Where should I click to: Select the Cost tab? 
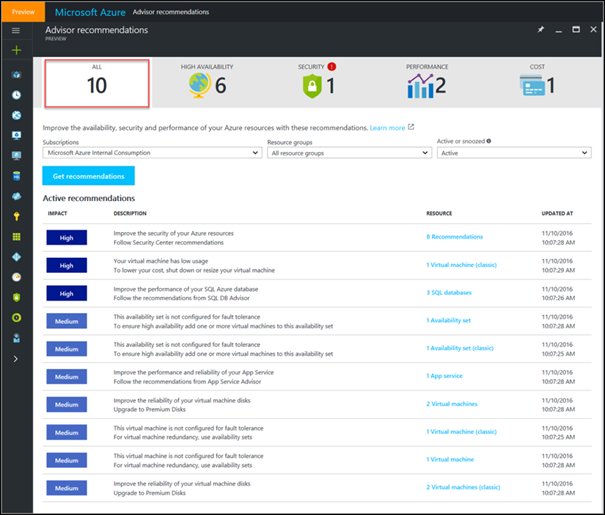pos(537,81)
